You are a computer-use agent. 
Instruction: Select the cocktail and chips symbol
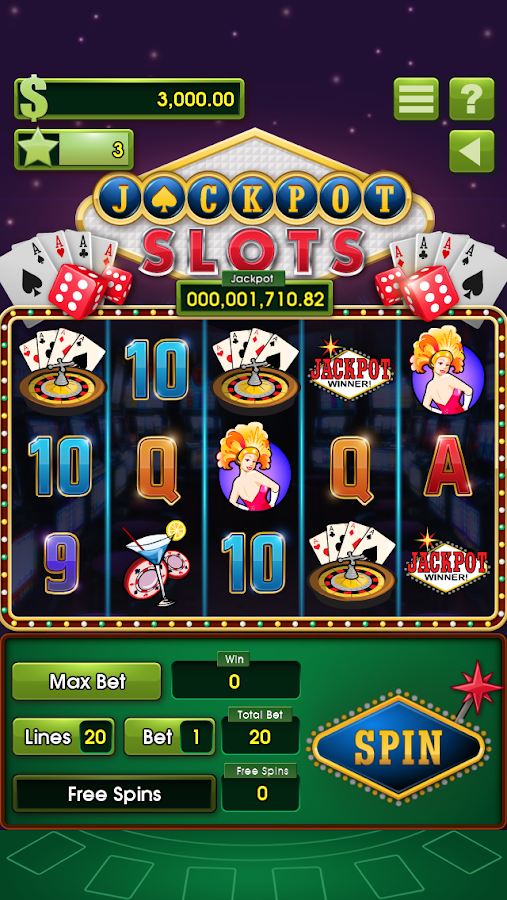[156, 562]
